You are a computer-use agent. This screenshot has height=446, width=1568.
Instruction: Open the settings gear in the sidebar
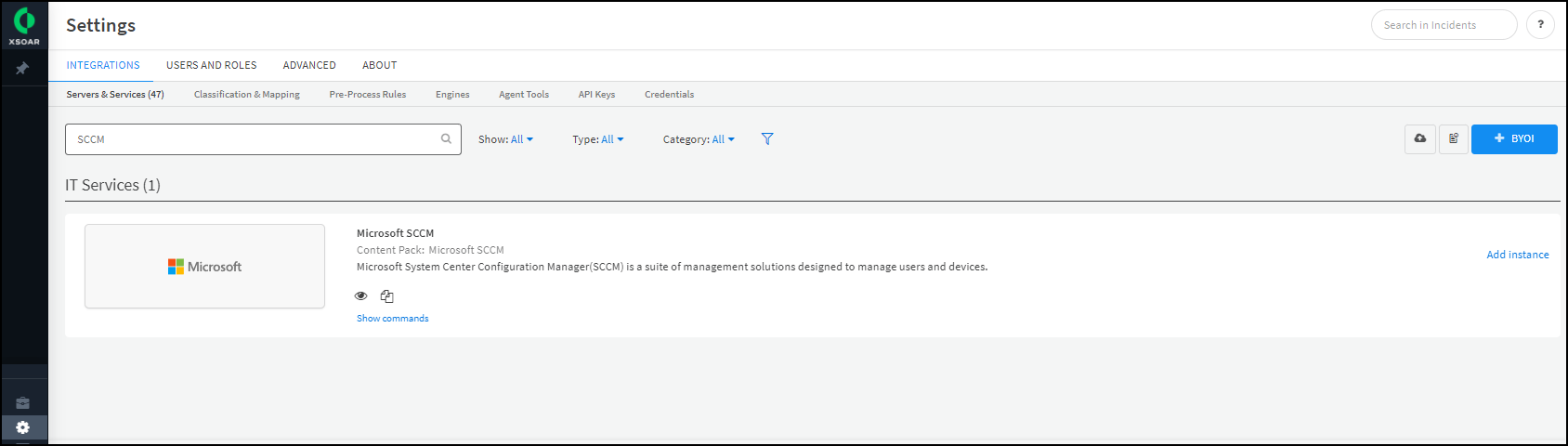[x=23, y=427]
